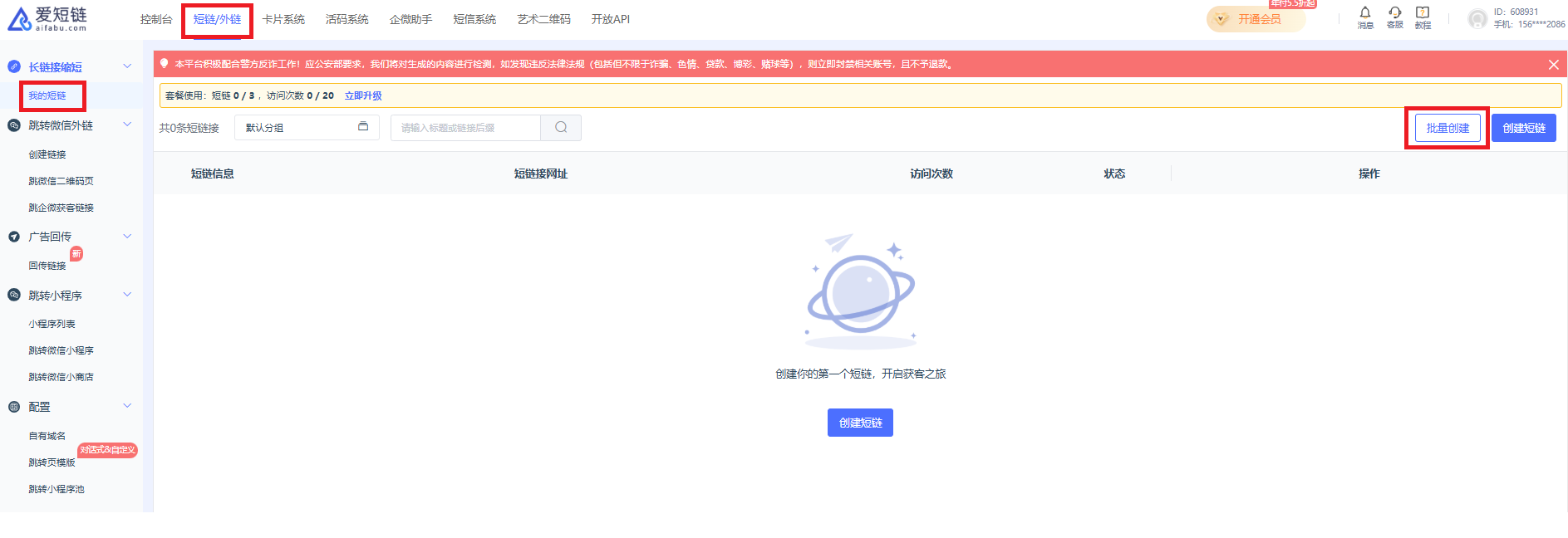Viewport: 1568px width, 538px height.
Task: Select 自有域名 in the sidebar
Action: tap(47, 436)
